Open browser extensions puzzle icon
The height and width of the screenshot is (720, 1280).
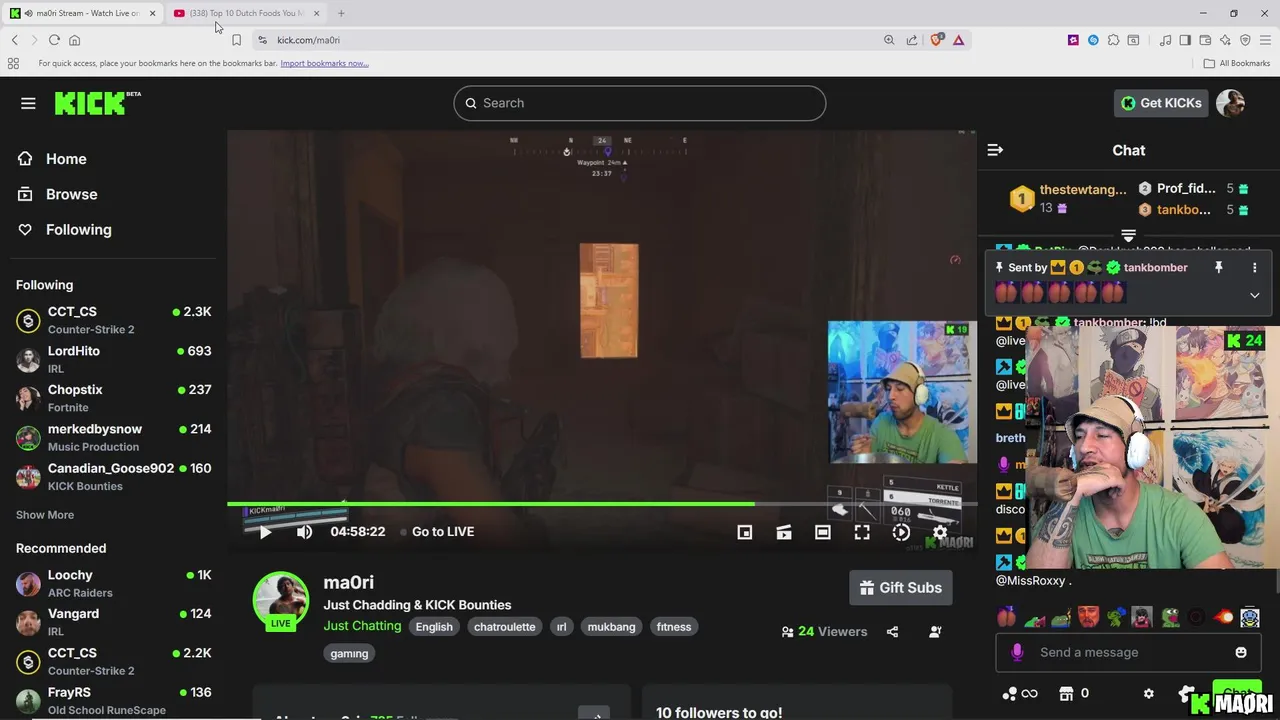[x=1113, y=40]
